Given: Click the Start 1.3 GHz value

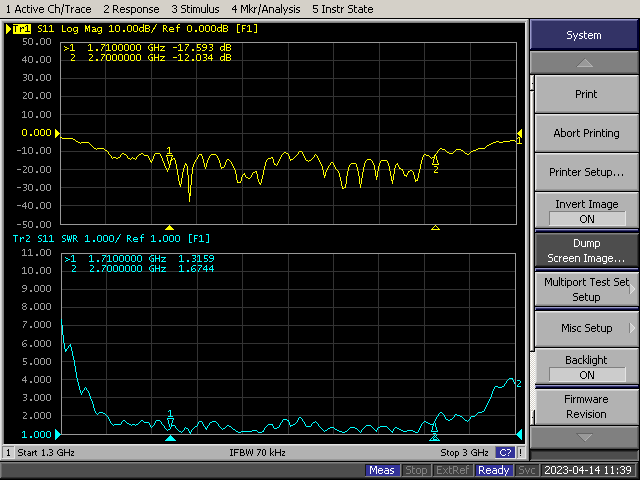Looking at the screenshot, I should (46, 452).
